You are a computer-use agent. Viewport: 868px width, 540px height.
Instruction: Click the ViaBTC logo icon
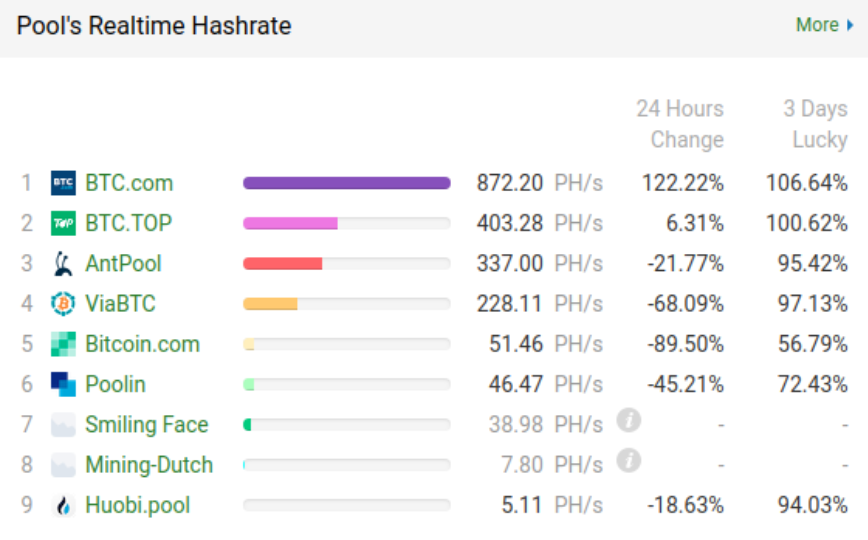click(63, 304)
